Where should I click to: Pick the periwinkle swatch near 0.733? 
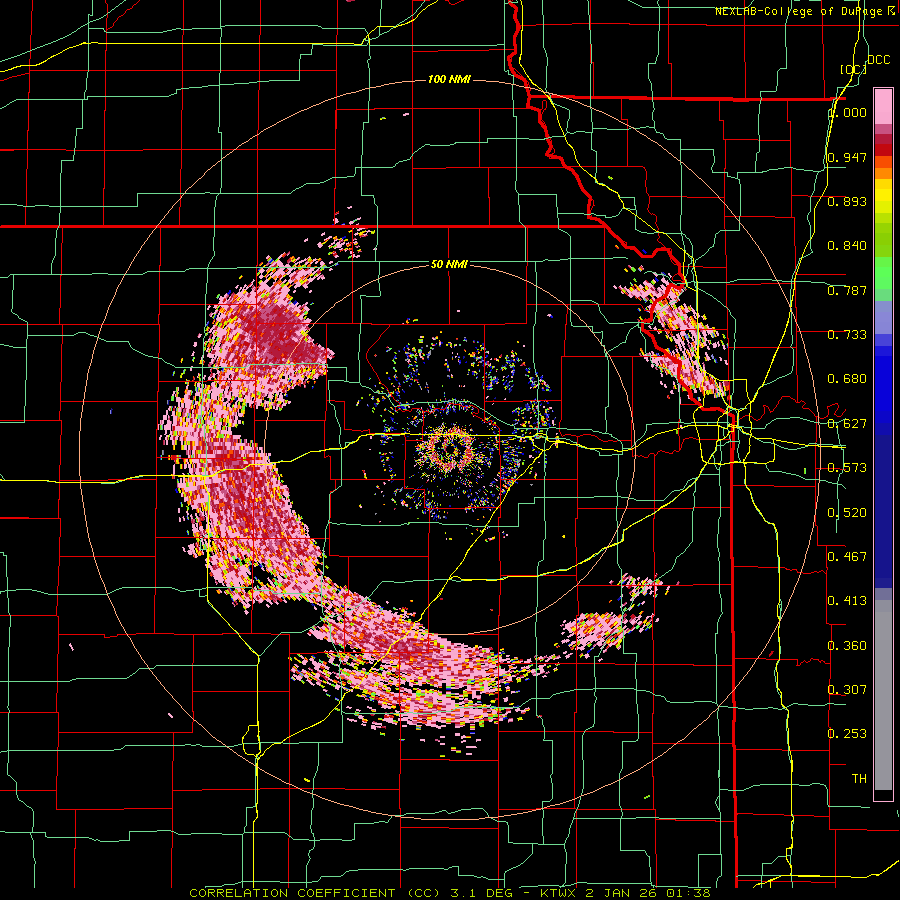883,317
